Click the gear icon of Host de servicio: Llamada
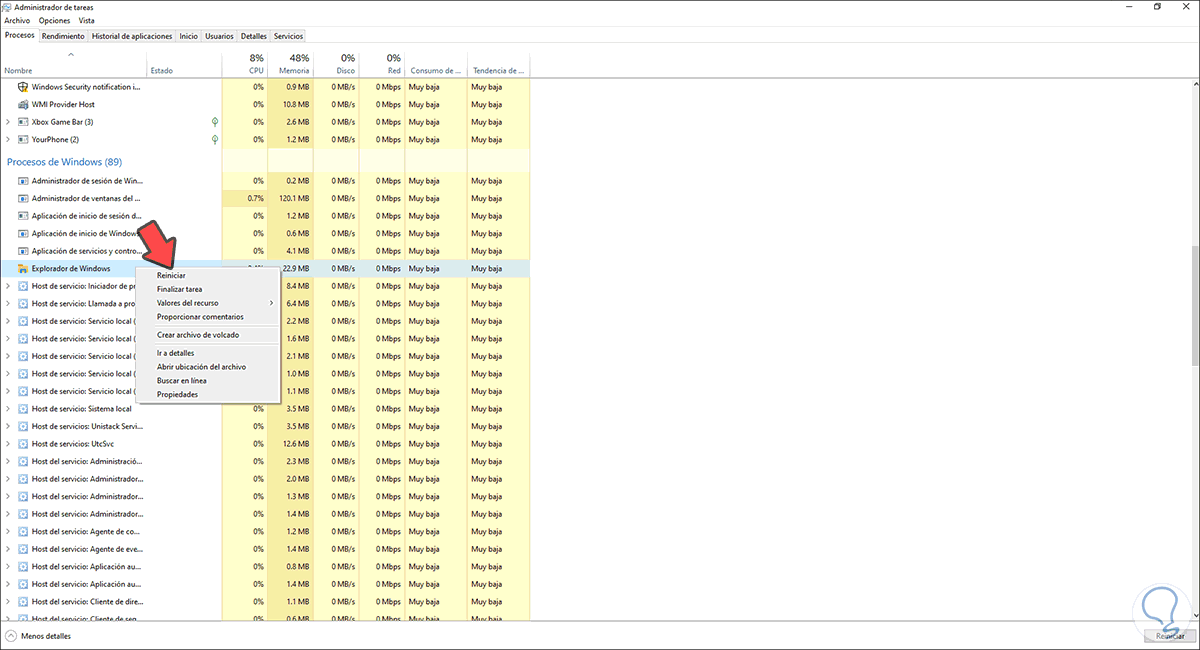This screenshot has width=1200, height=650. coord(23,303)
